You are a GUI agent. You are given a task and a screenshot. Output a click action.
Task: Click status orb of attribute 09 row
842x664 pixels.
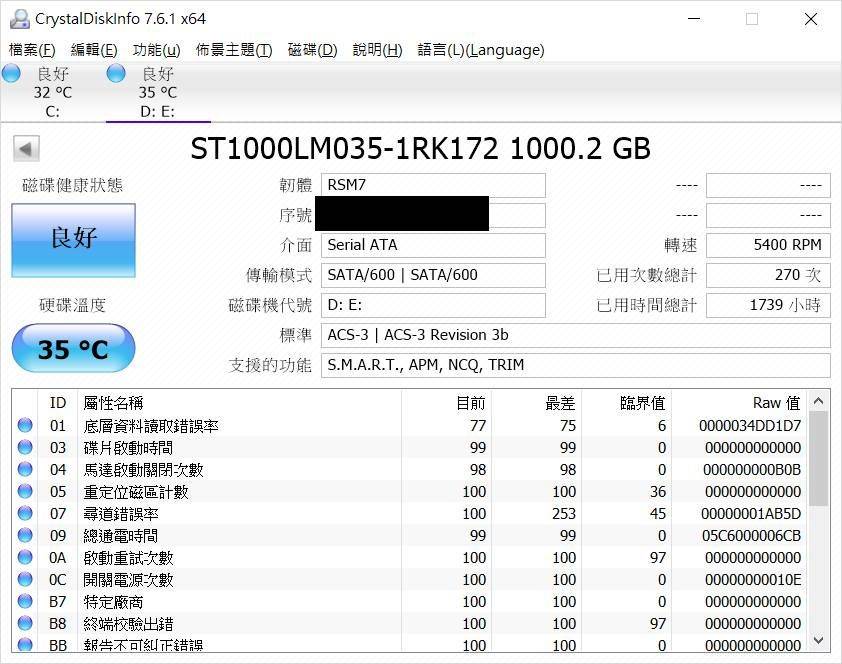(x=25, y=535)
